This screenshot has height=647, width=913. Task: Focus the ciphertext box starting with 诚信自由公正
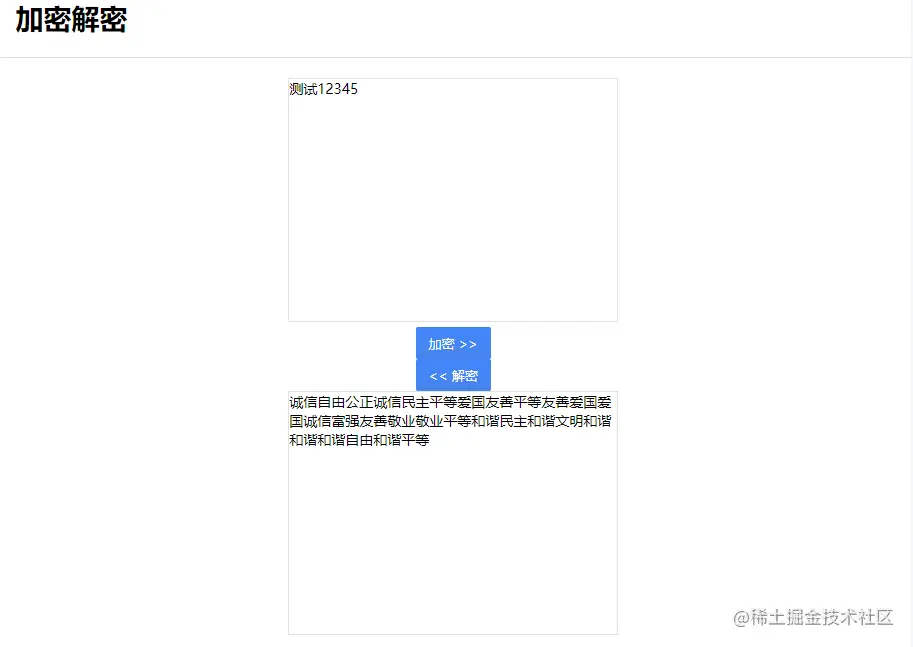452,513
